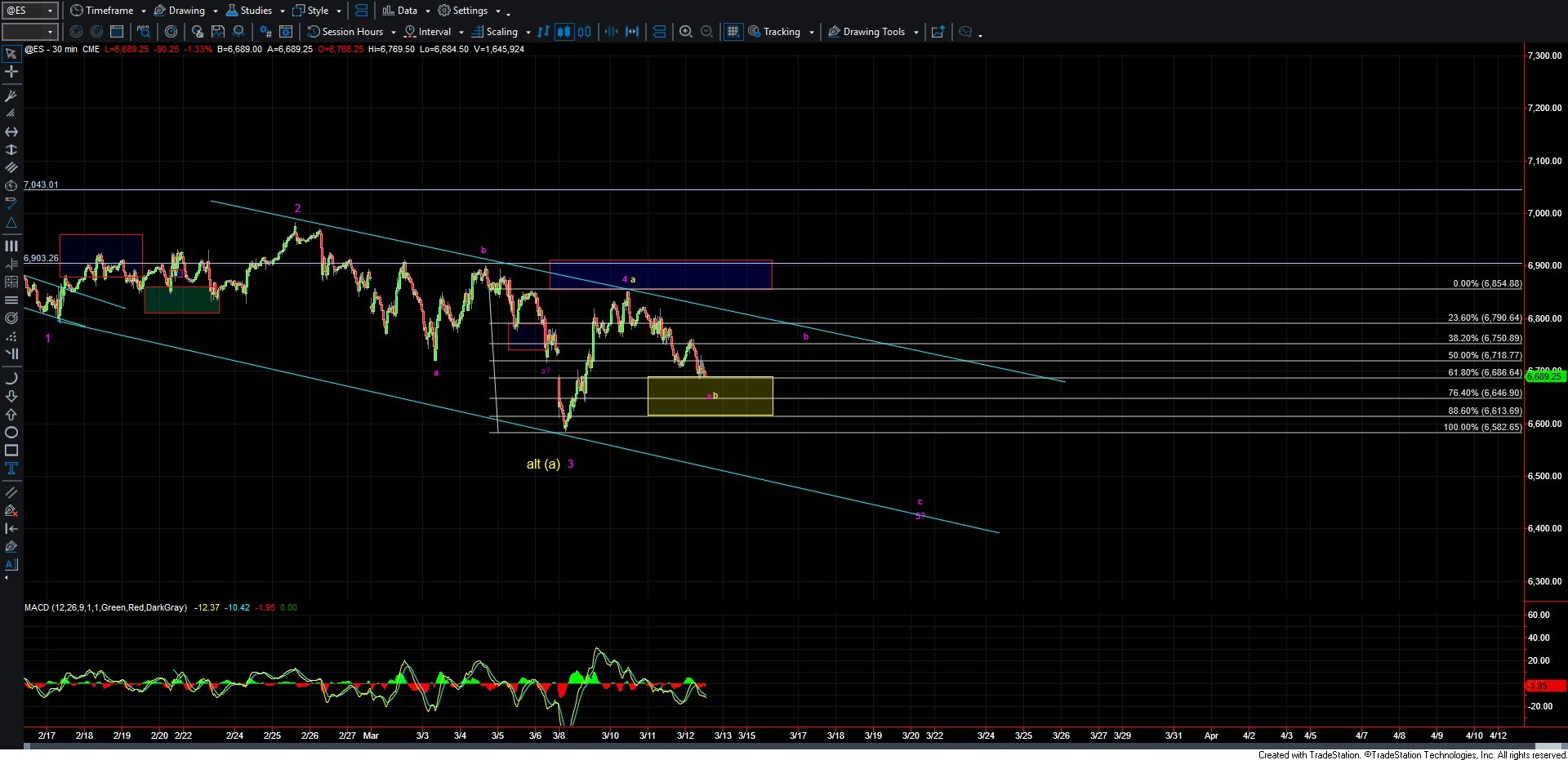Click the 61.80% Fibonacci level label
Viewport: 1568px width, 760px height.
coord(1484,372)
